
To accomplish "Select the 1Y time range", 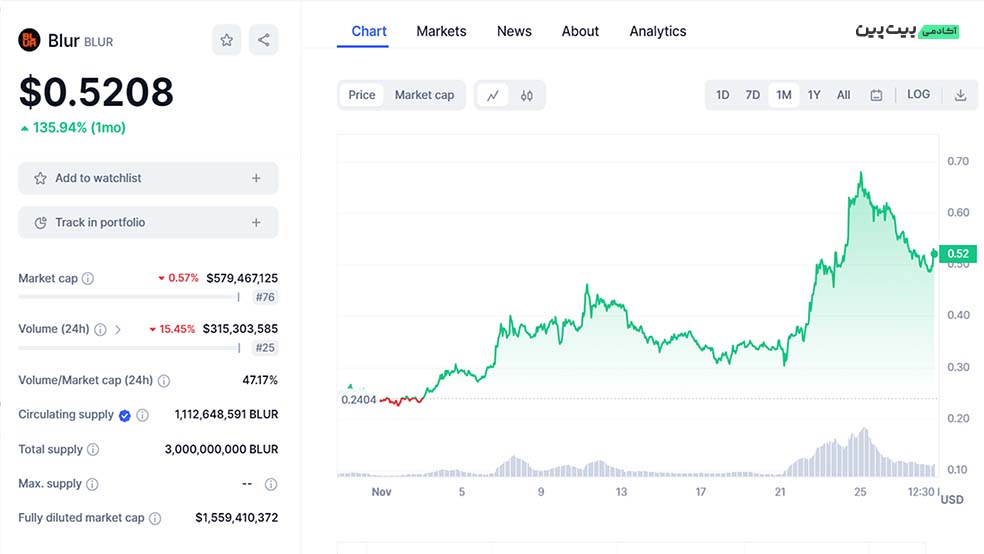I will pyautogui.click(x=814, y=95).
